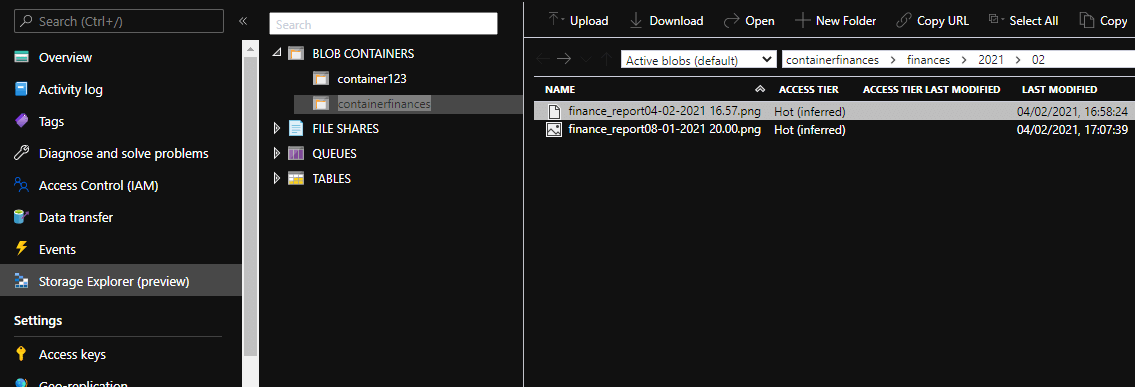
Task: Click the Storage Explorer (preview) icon
Action: tap(21, 281)
